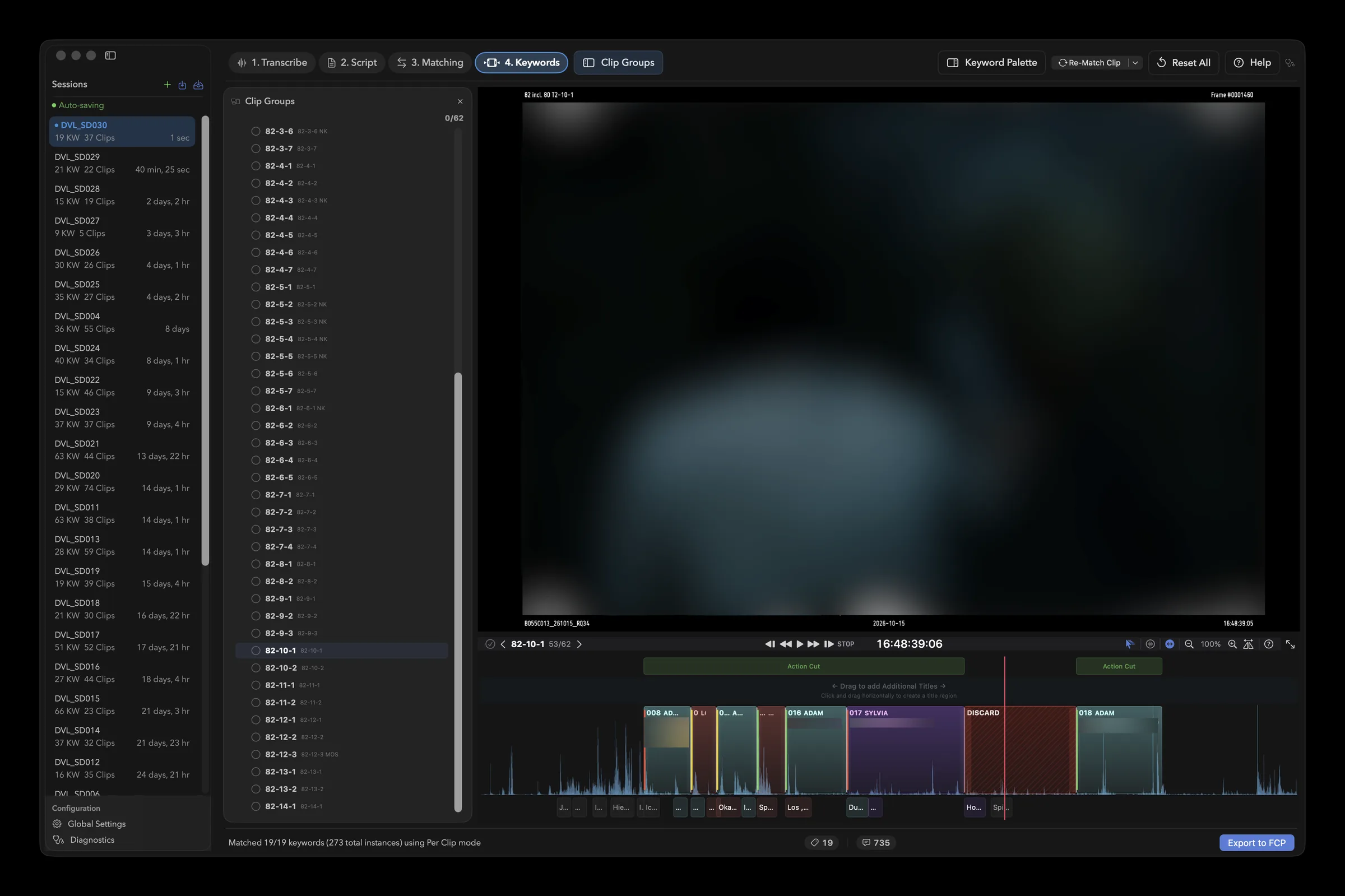Switch to the 2. Script tab
Viewport: 1345px width, 896px height.
352,62
